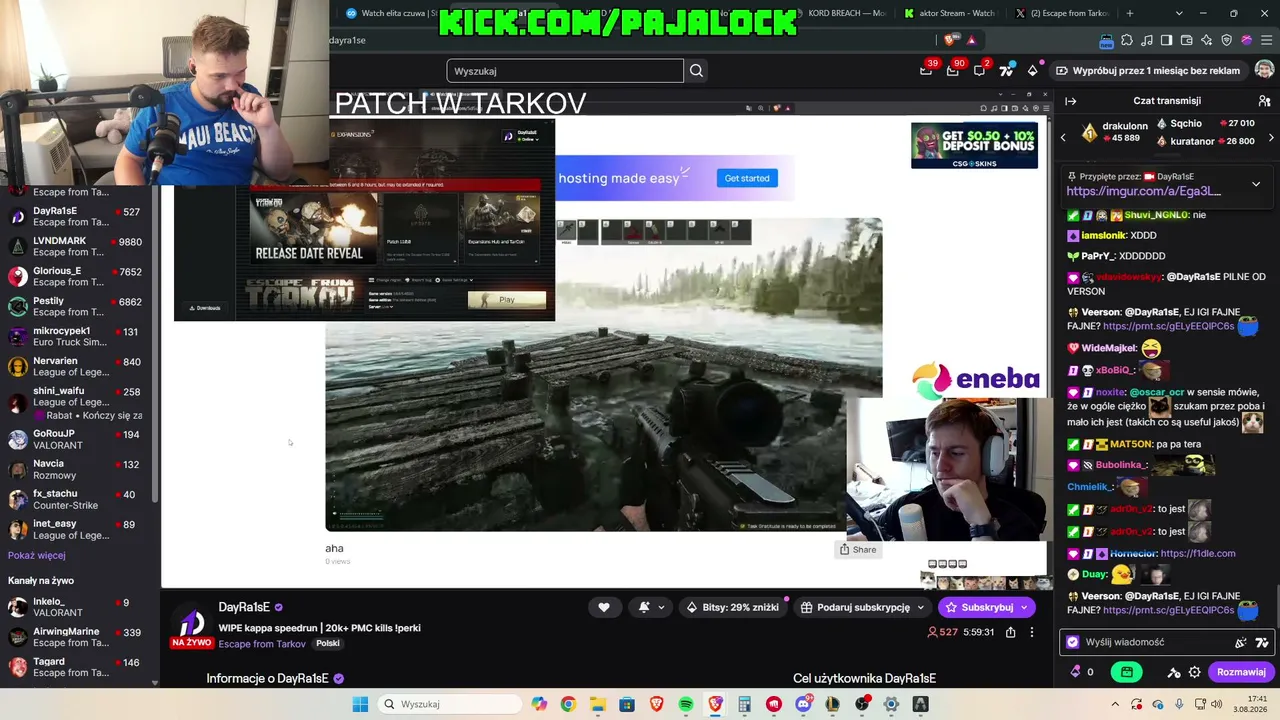Expand gift subscription dropdown chevron
This screenshot has height=720, width=1280.
921,607
